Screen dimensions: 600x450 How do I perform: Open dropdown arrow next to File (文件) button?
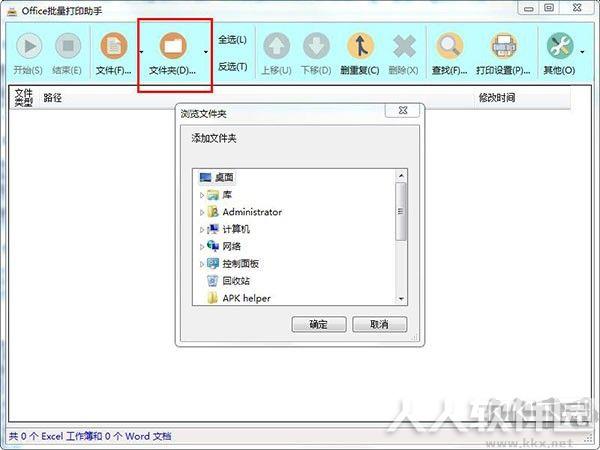141,52
